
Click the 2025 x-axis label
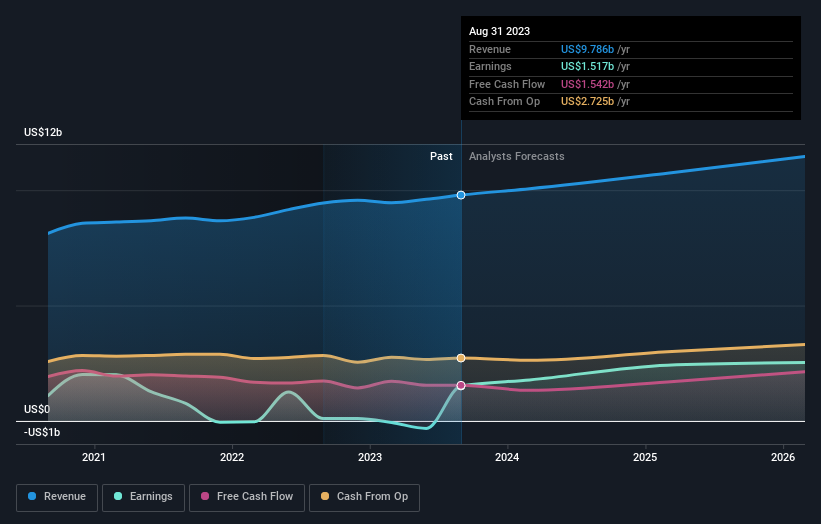pos(645,458)
